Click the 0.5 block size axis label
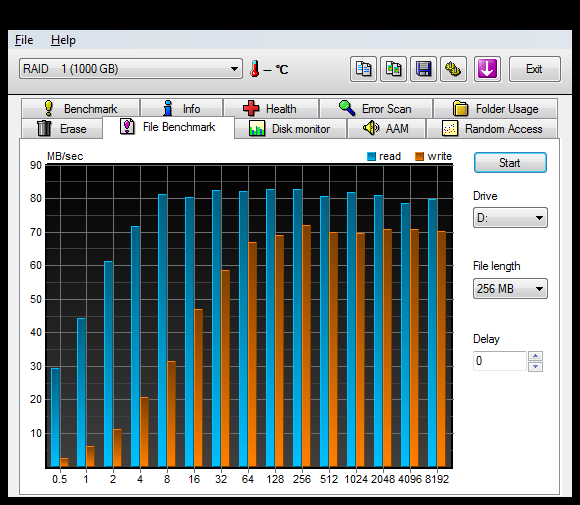Screen dimensions: 580x505 click(x=60, y=479)
